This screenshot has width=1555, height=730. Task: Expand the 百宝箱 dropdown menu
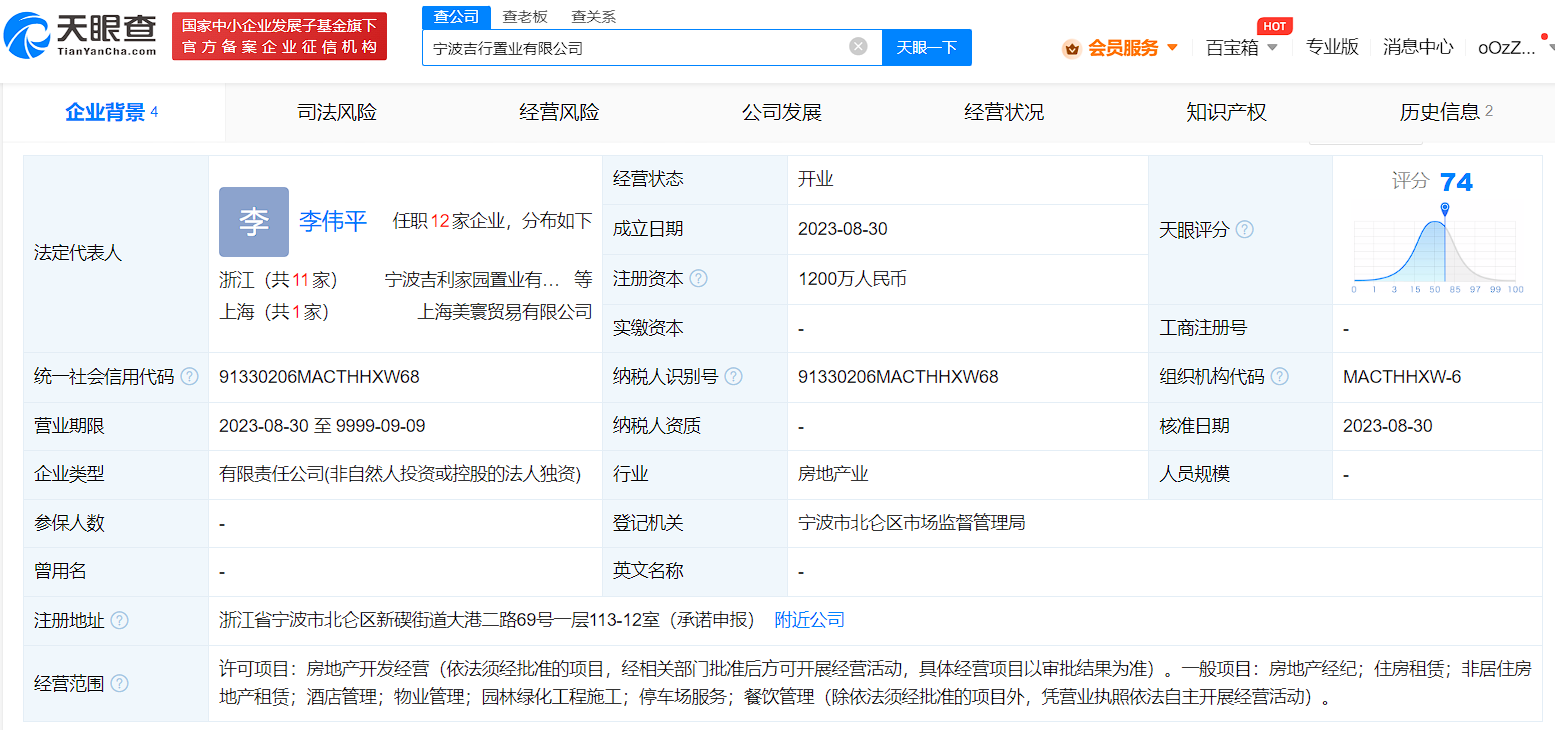(1242, 47)
